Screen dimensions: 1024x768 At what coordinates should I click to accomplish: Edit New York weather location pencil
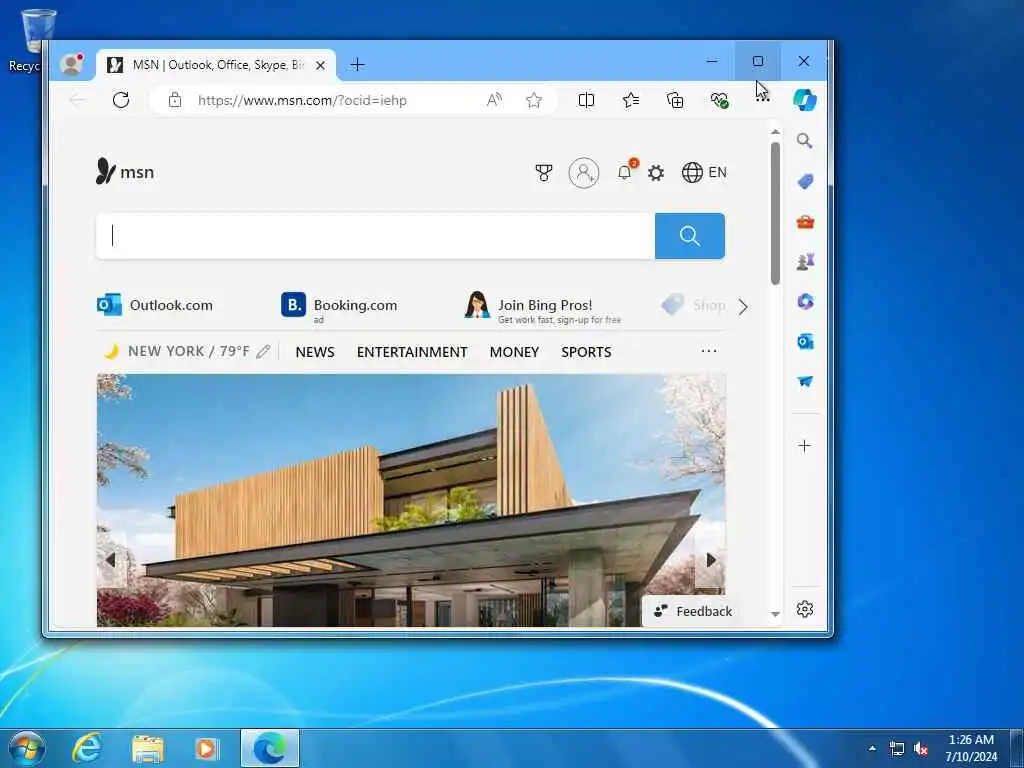tap(263, 352)
